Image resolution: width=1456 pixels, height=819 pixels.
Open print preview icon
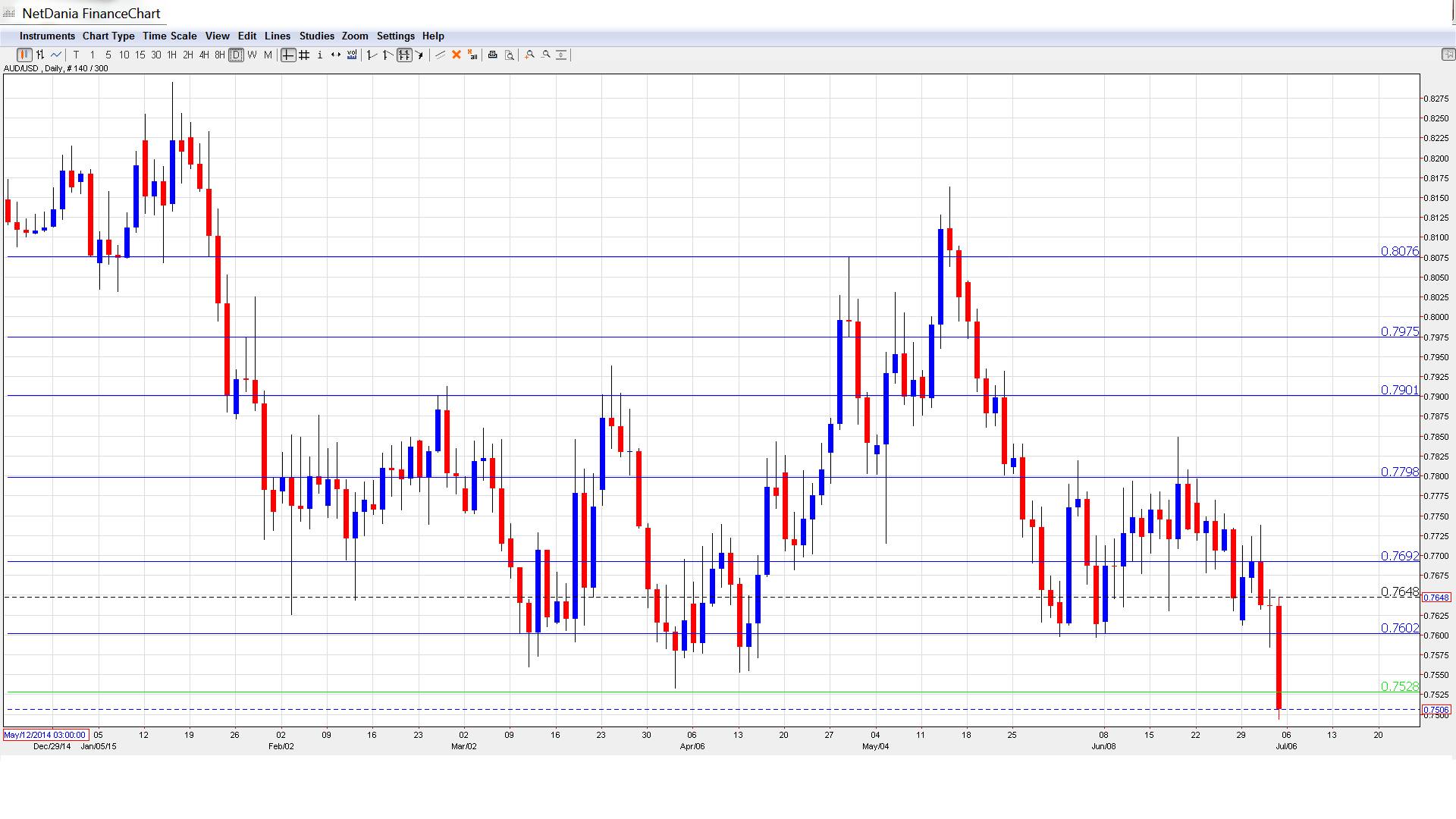[x=510, y=55]
